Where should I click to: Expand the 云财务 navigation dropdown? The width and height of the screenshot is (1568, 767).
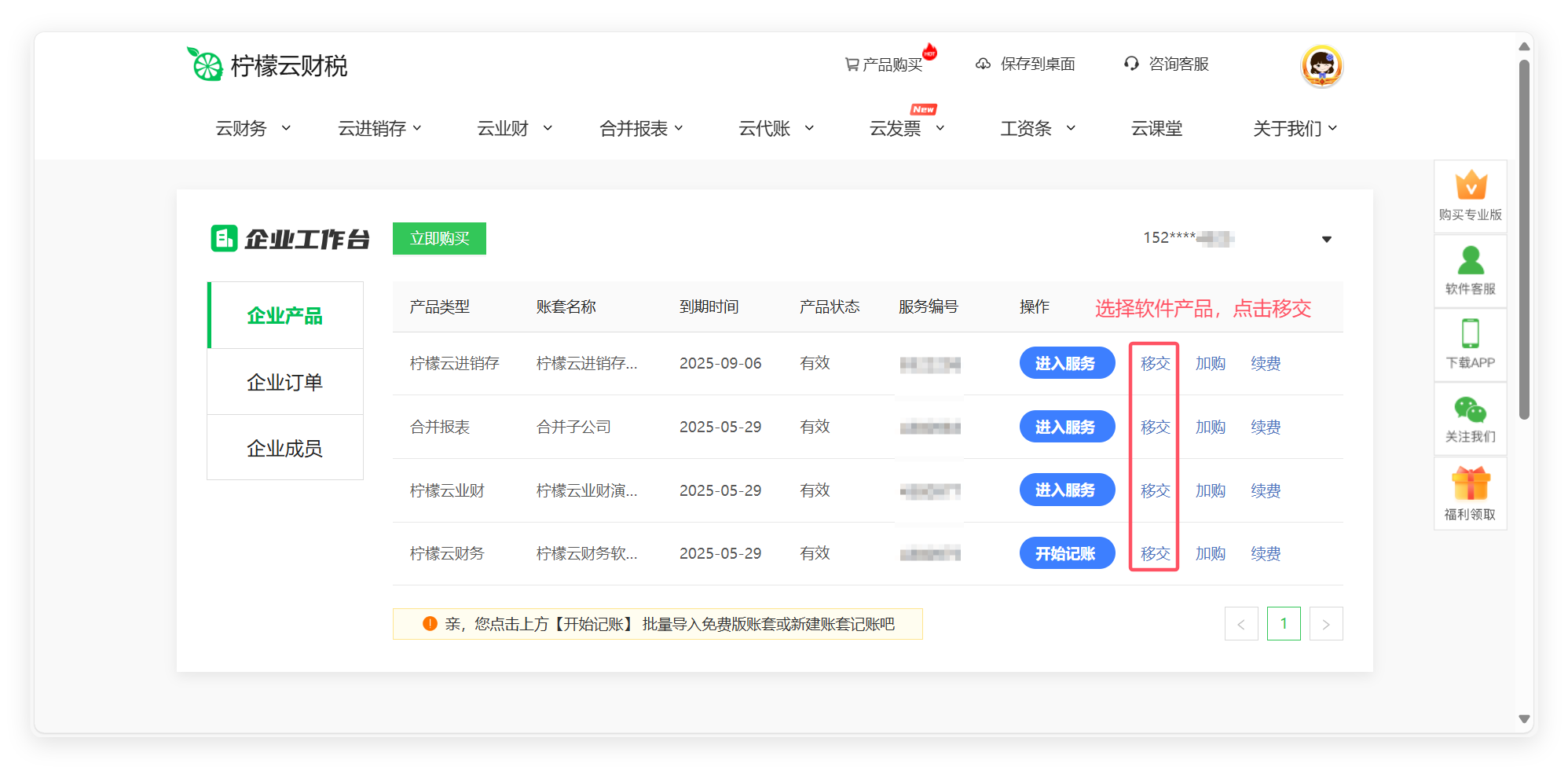(x=253, y=128)
